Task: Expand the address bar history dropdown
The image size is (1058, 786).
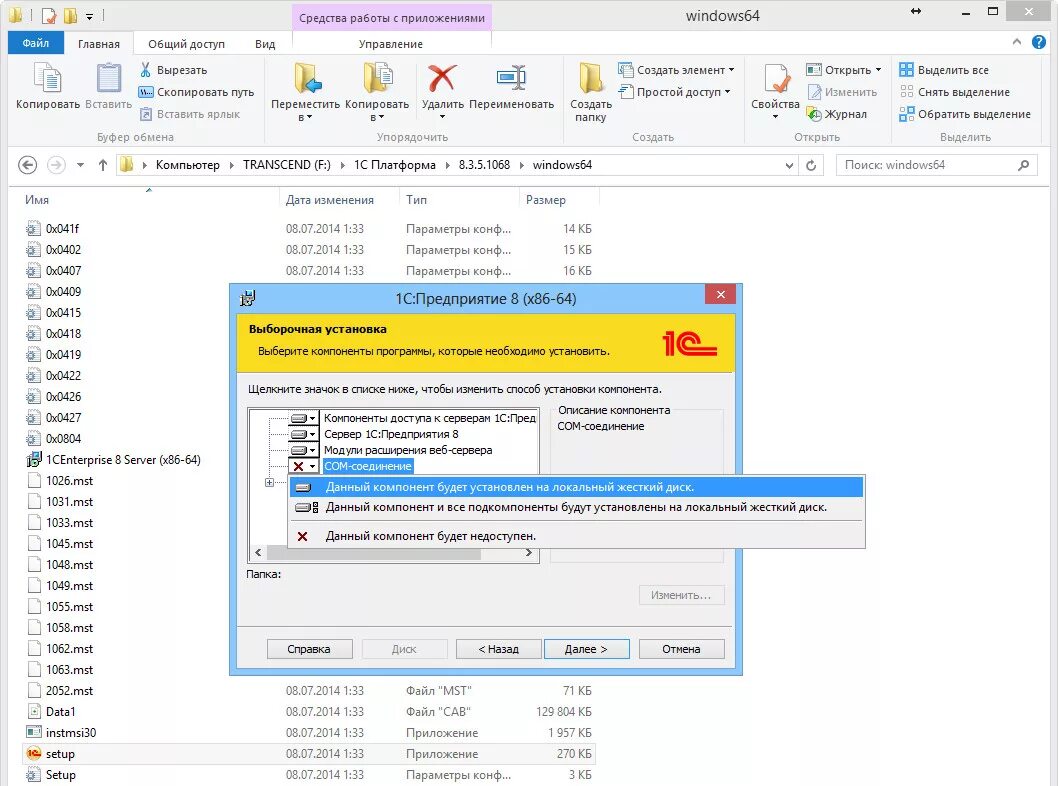Action: [x=789, y=165]
